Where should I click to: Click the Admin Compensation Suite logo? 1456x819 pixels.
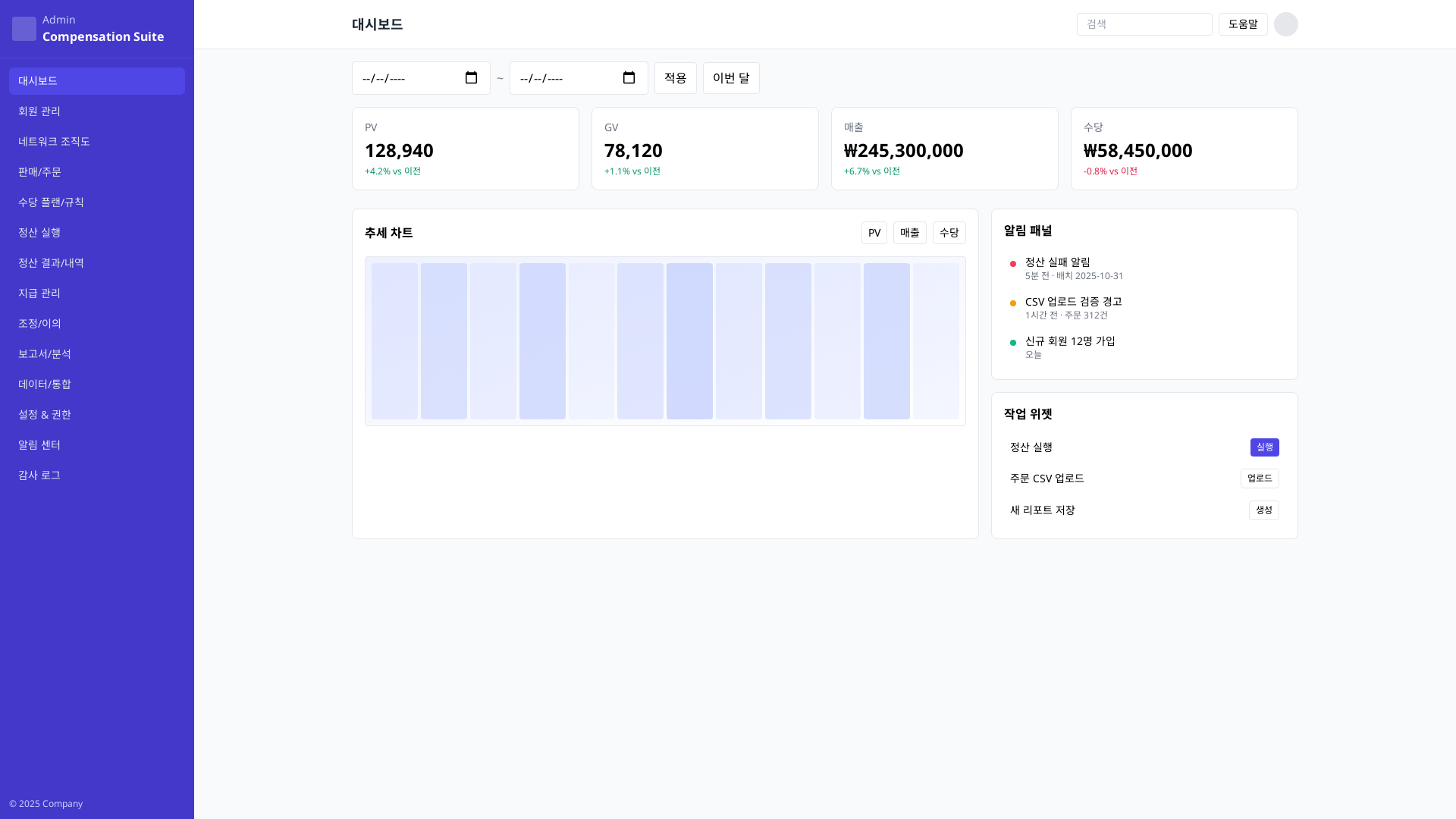click(87, 28)
